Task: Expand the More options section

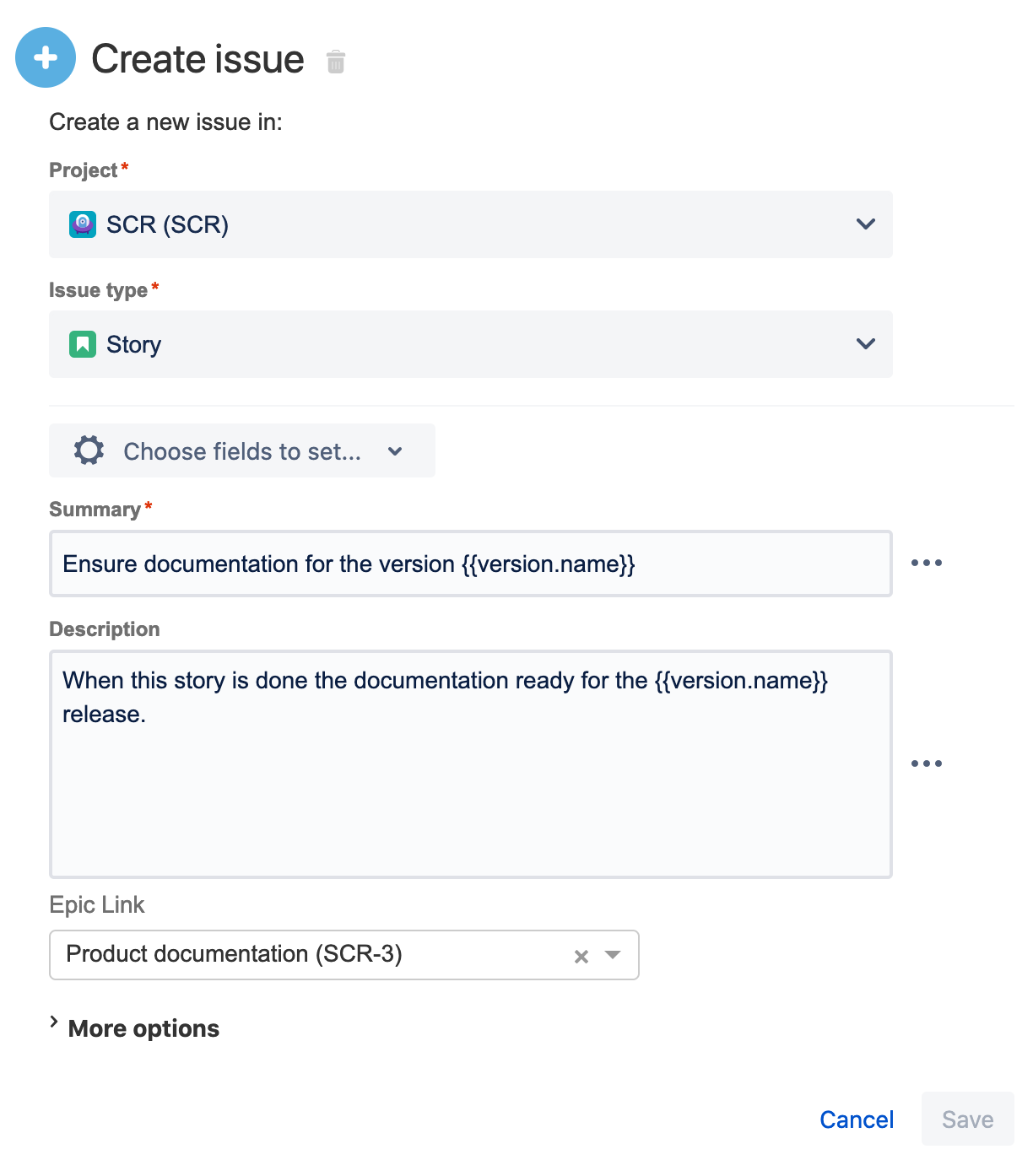Action: [143, 1028]
